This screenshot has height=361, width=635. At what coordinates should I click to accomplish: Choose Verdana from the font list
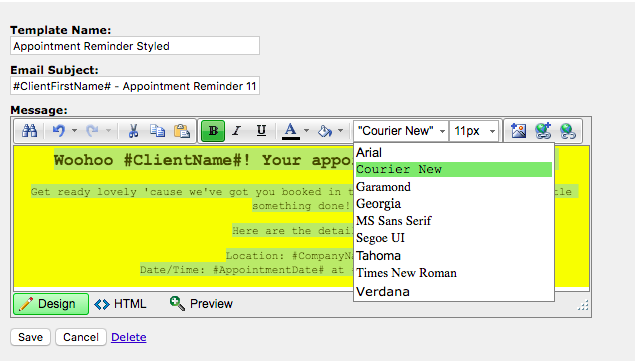click(454, 292)
